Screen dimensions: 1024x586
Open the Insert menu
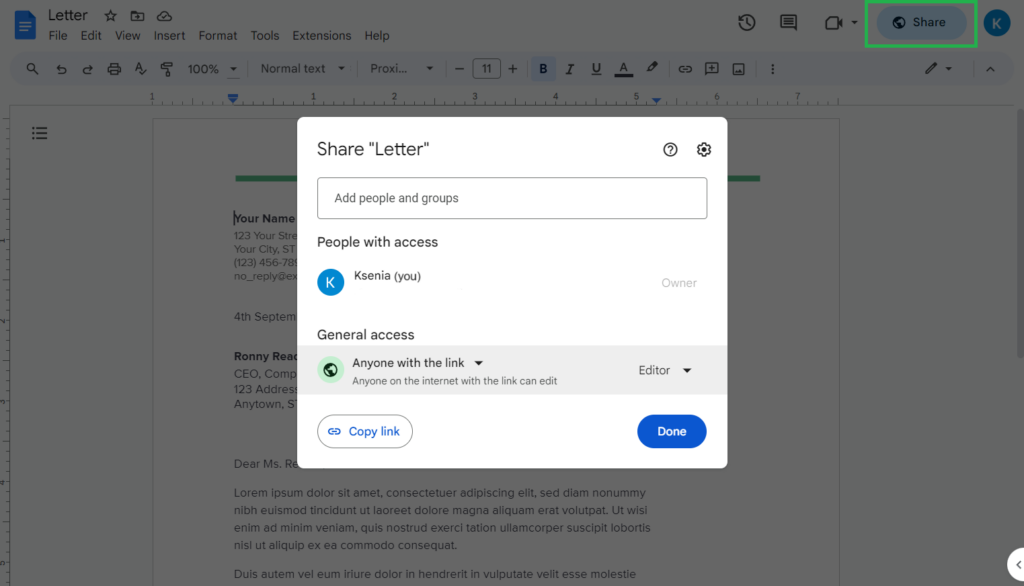click(169, 35)
